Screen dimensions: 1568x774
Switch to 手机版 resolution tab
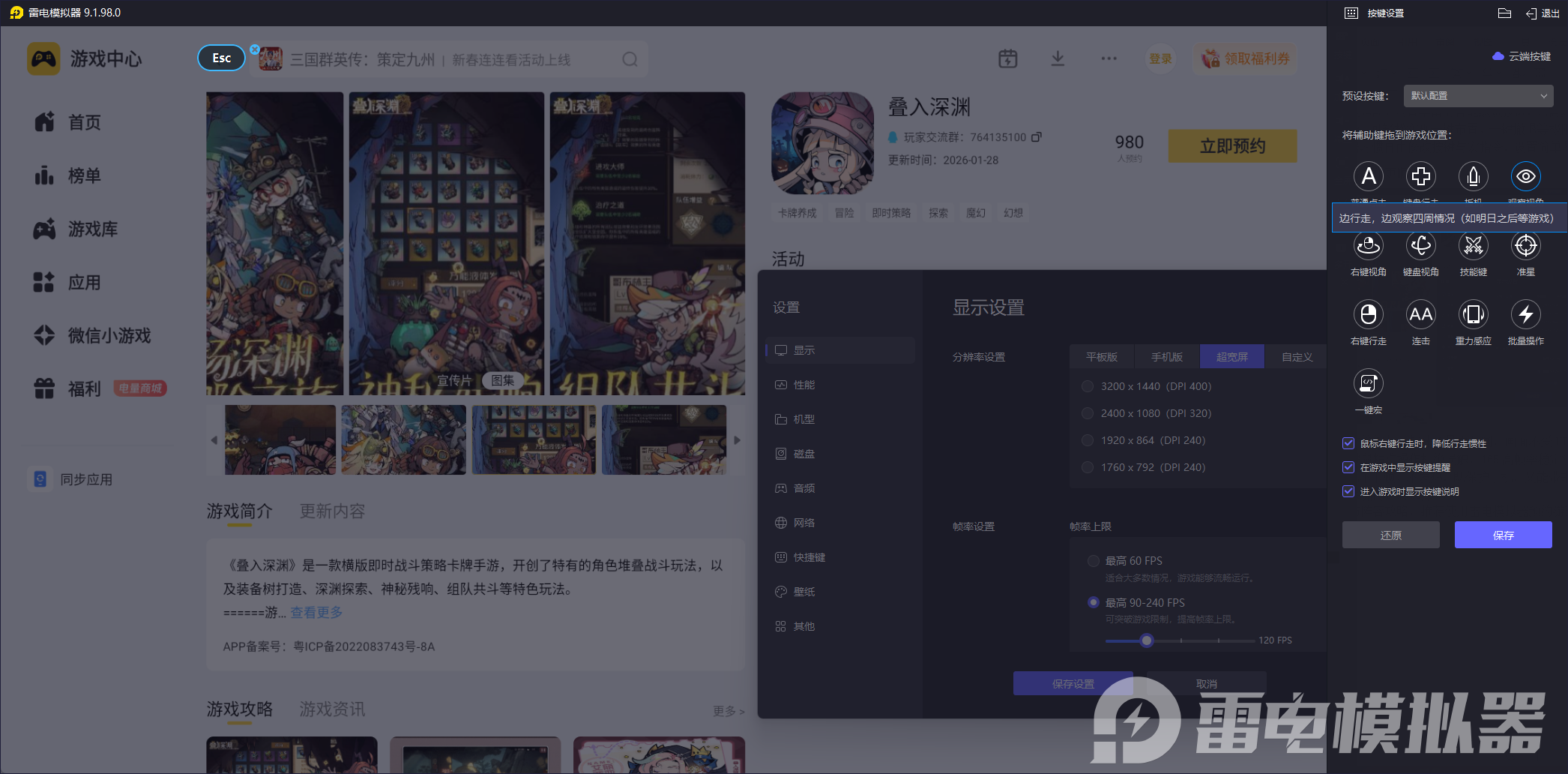(1167, 357)
